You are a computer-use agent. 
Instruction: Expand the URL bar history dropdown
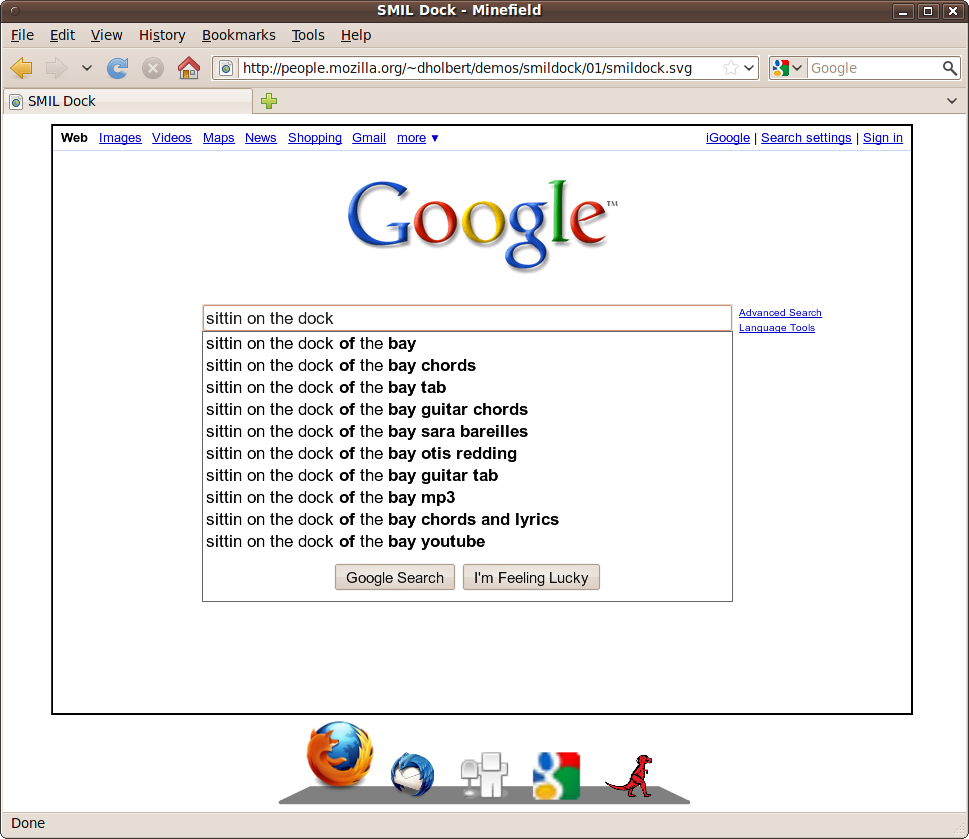coord(749,68)
